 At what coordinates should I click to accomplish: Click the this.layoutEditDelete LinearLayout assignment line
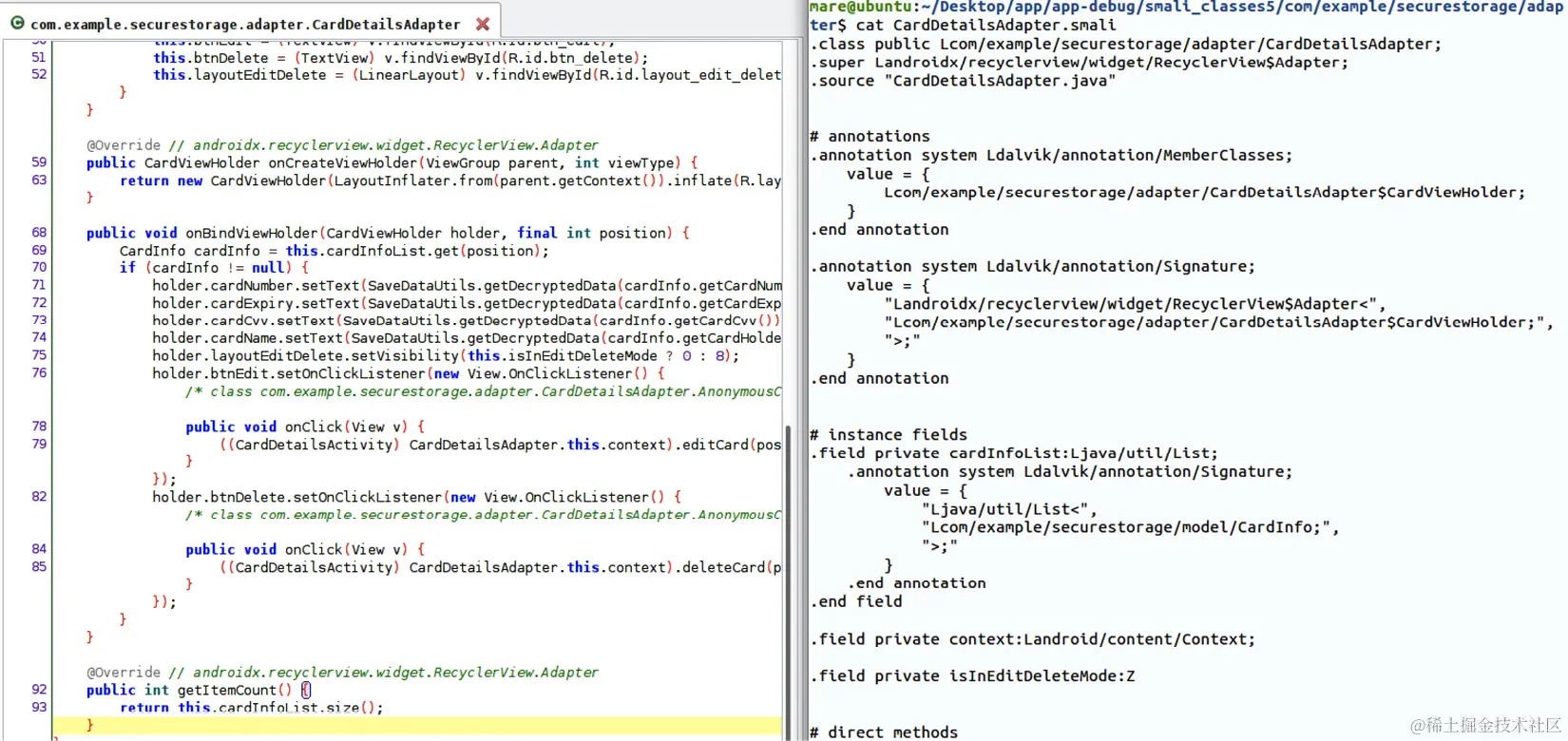coord(467,75)
